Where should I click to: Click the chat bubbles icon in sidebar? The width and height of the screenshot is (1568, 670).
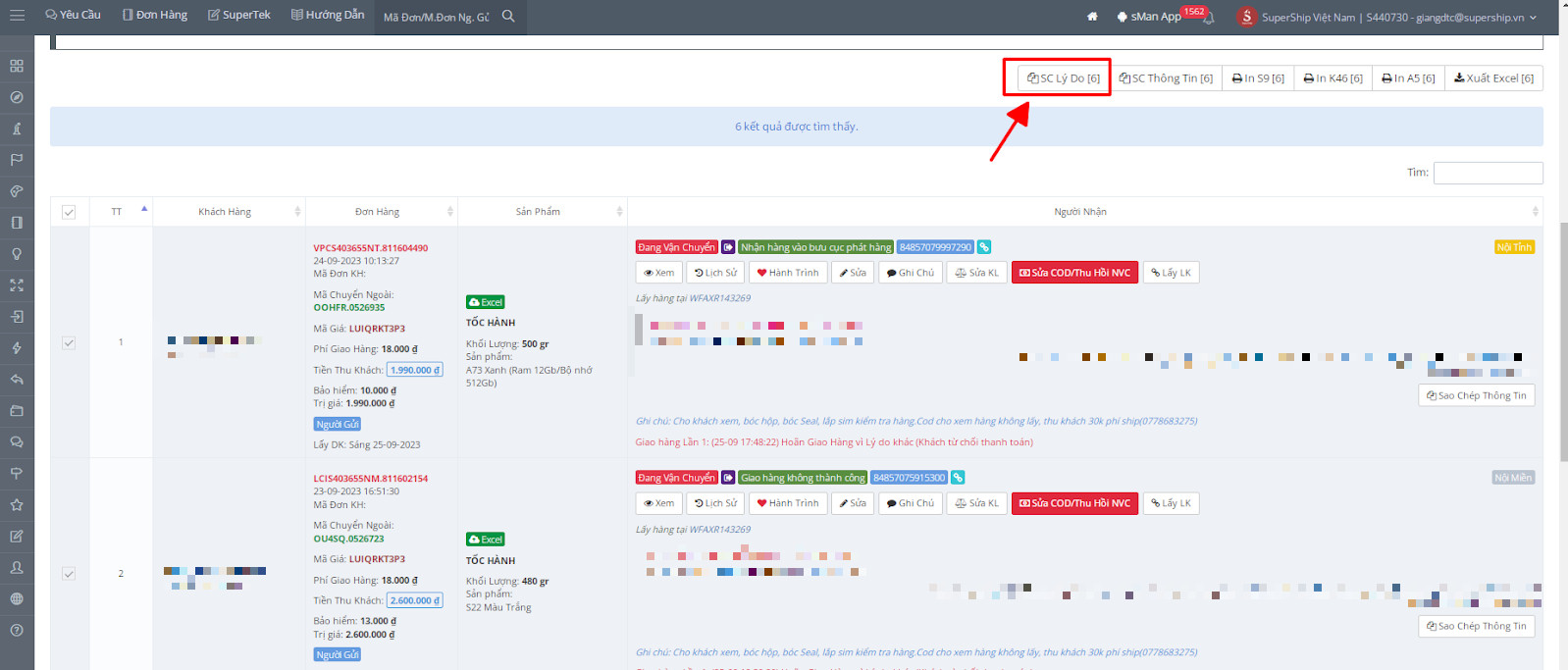[17, 442]
